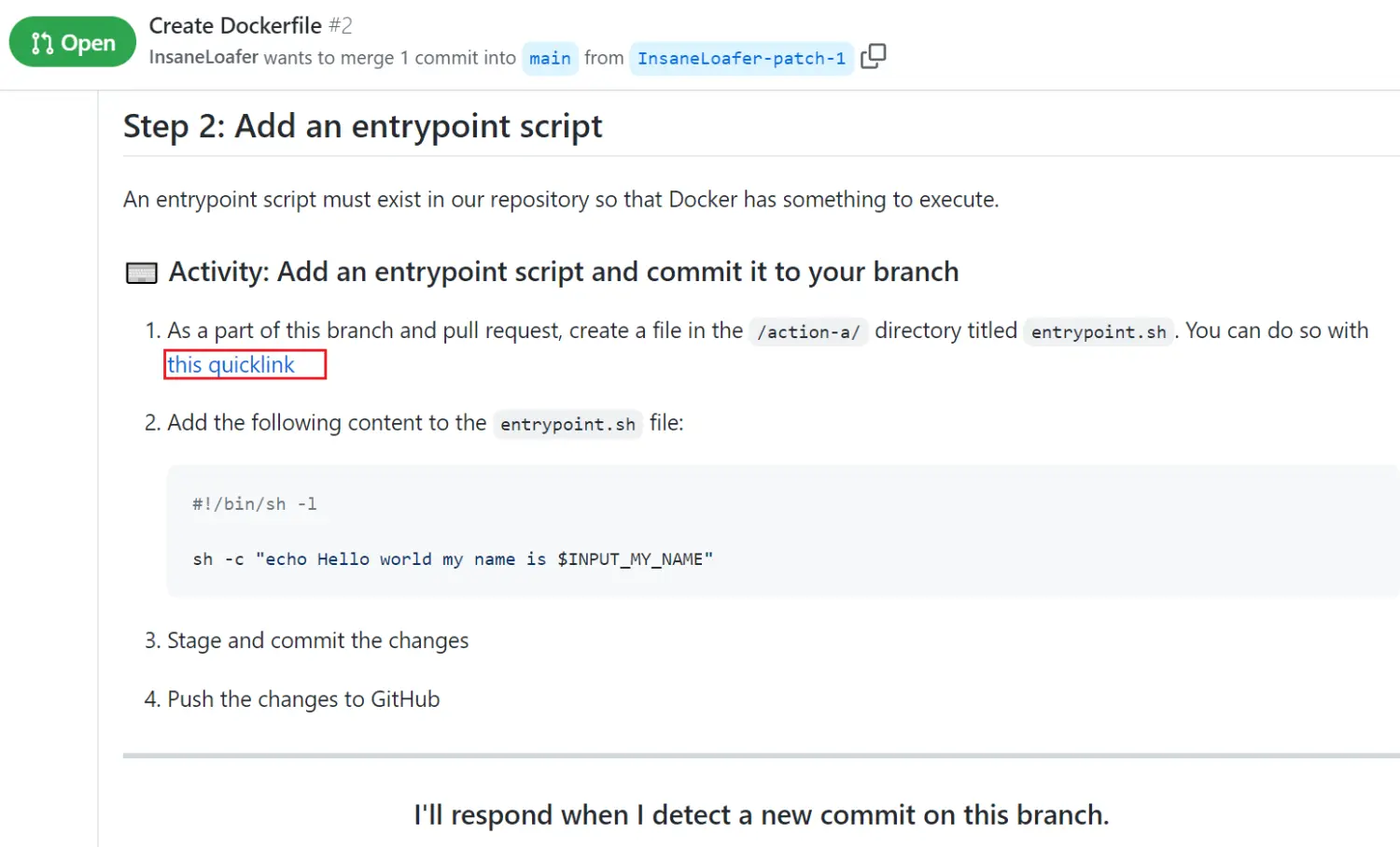Click the Activity heading text
The image size is (1400, 847).
(x=564, y=272)
